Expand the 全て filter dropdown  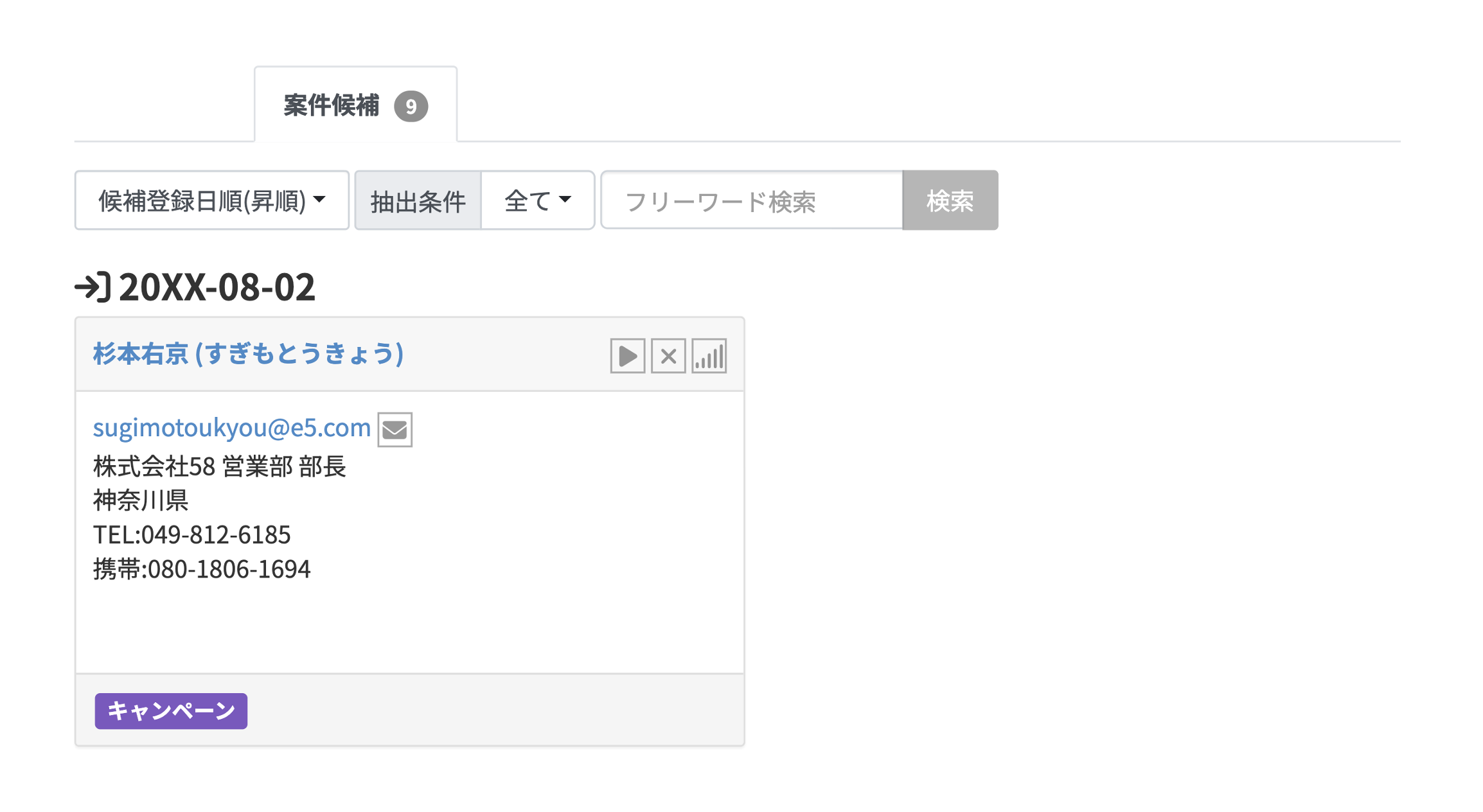tap(537, 200)
